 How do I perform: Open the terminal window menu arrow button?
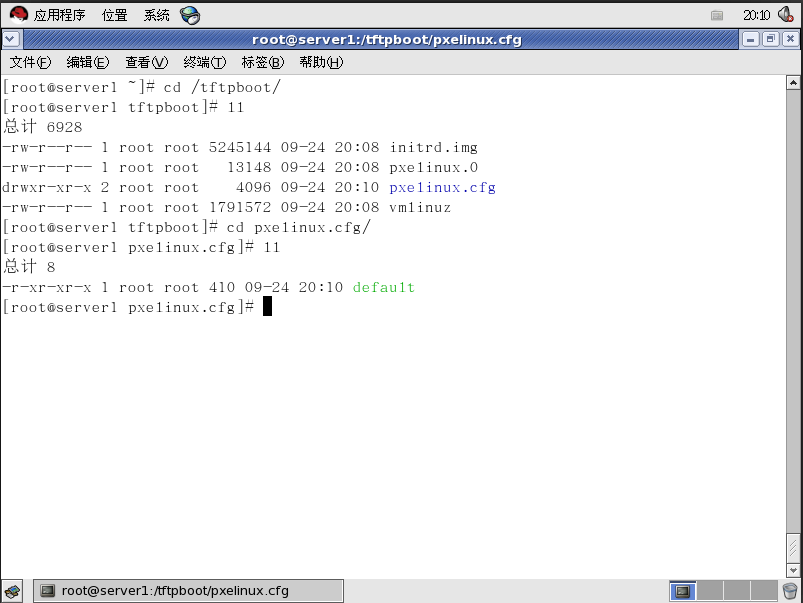[x=11, y=39]
